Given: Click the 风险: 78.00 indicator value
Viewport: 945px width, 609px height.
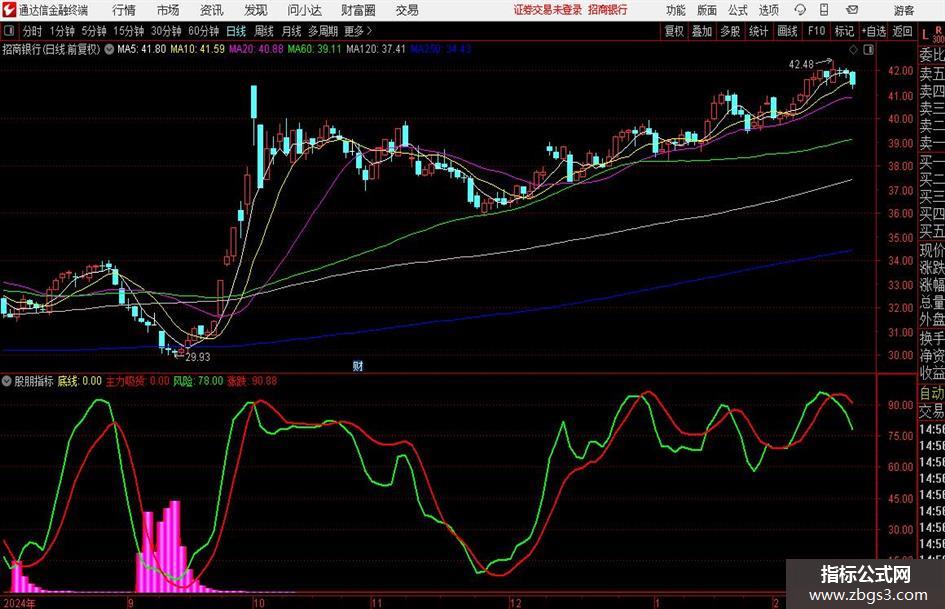Looking at the screenshot, I should click(x=198, y=381).
